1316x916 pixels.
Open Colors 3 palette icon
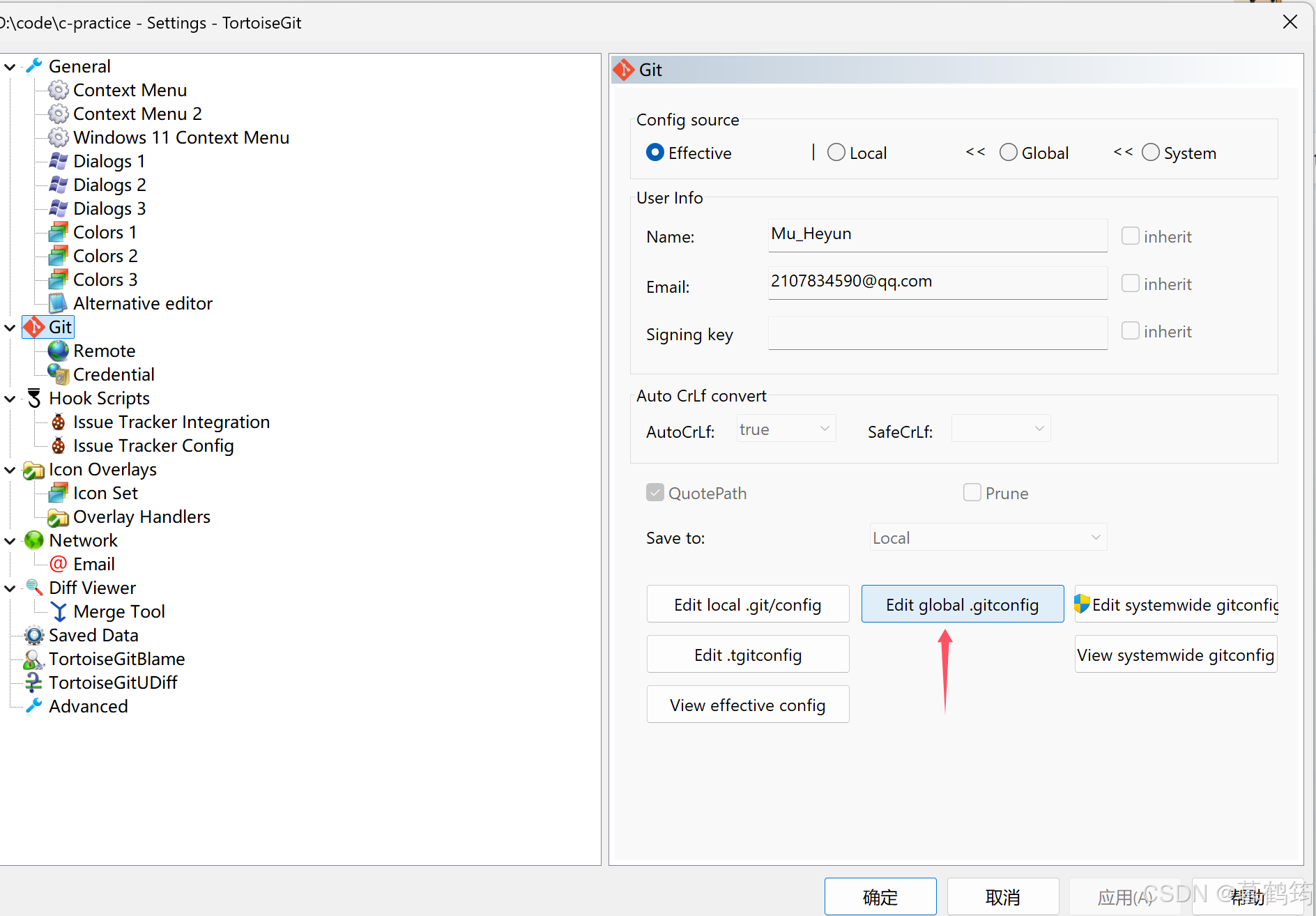[59, 280]
